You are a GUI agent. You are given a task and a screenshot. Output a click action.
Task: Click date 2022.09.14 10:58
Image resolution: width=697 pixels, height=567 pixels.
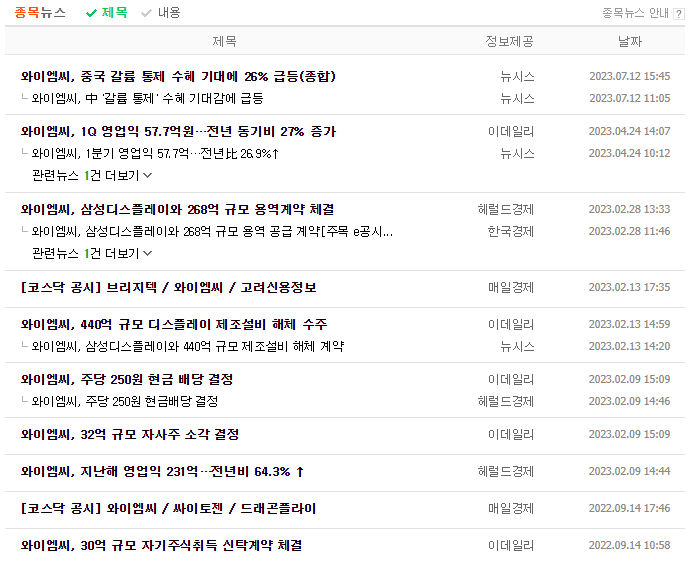(x=629, y=545)
